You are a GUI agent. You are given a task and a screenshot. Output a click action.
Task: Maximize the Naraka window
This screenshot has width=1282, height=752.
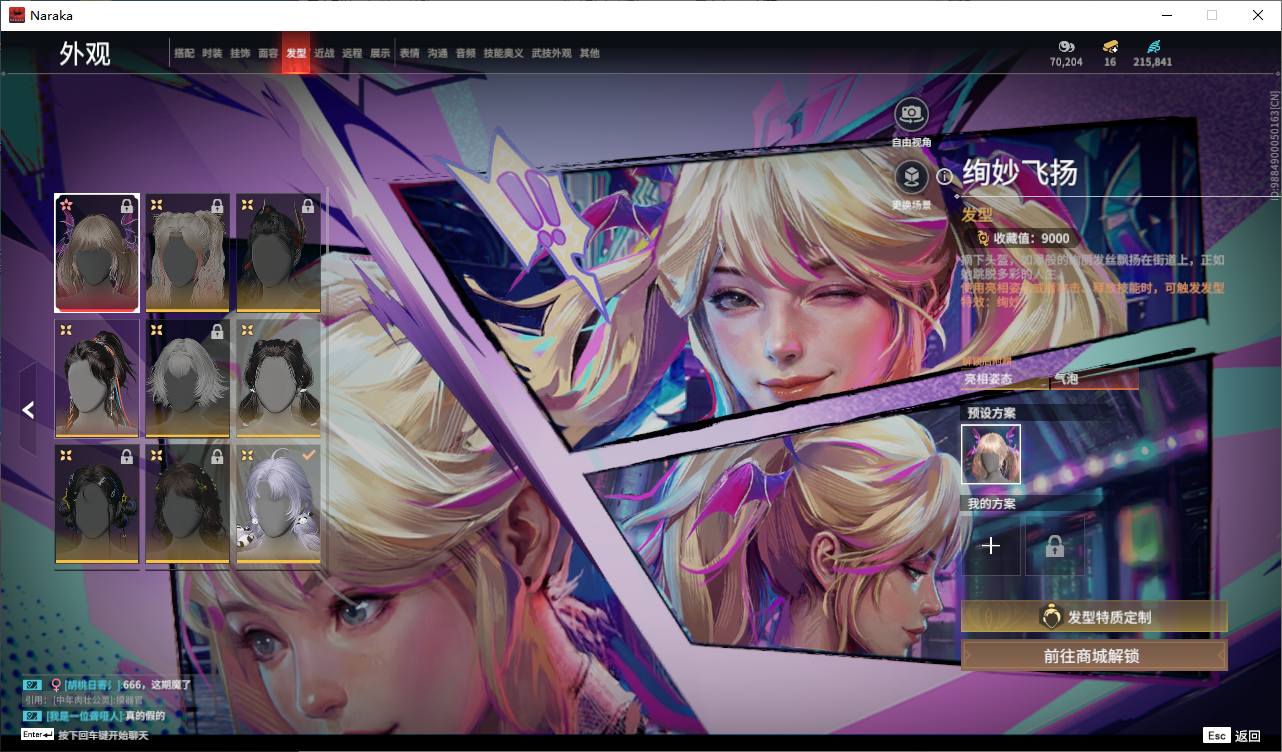1212,15
